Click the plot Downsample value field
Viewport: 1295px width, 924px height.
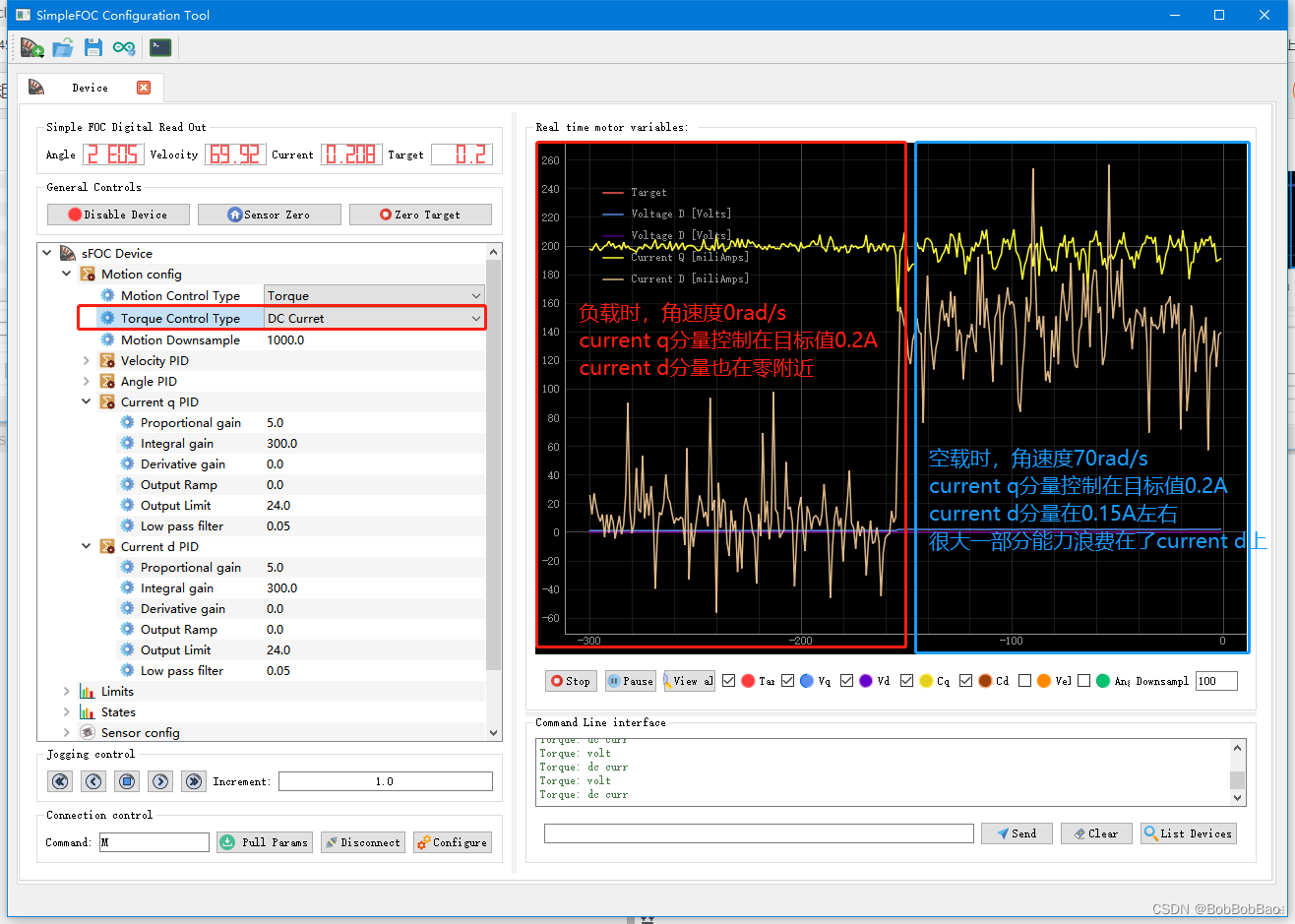[x=1216, y=681]
